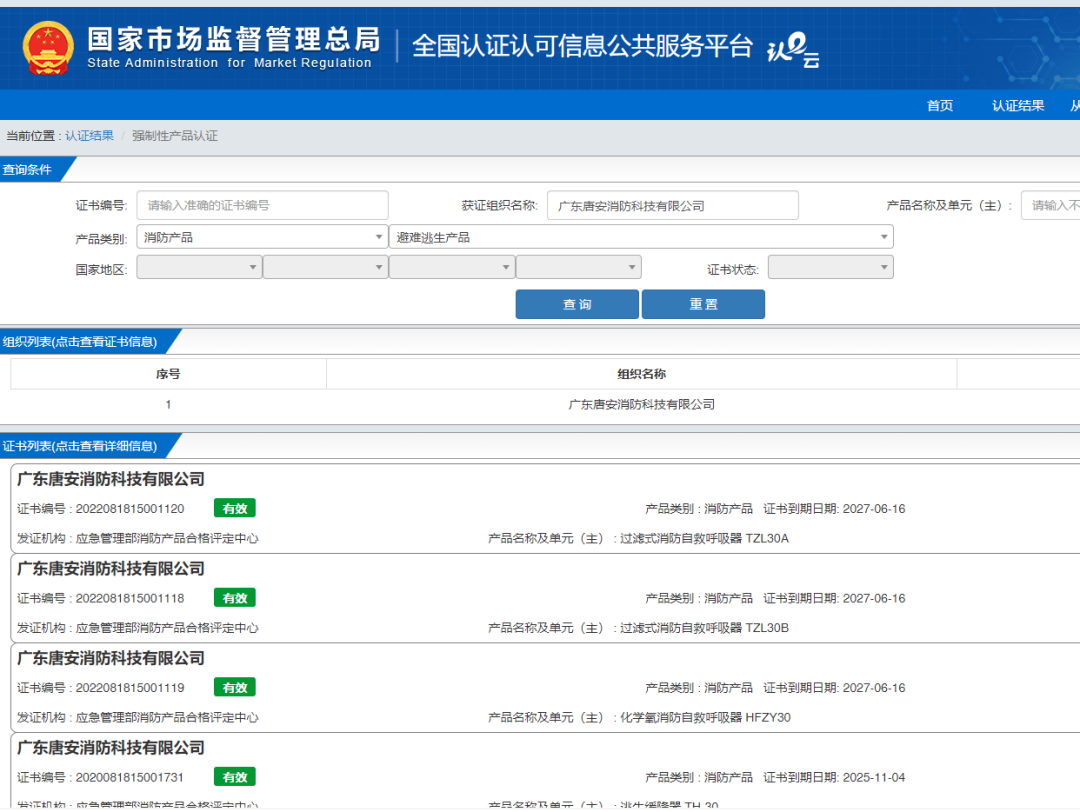Click 有效 badge for certificate 2022081815001120

[235, 509]
